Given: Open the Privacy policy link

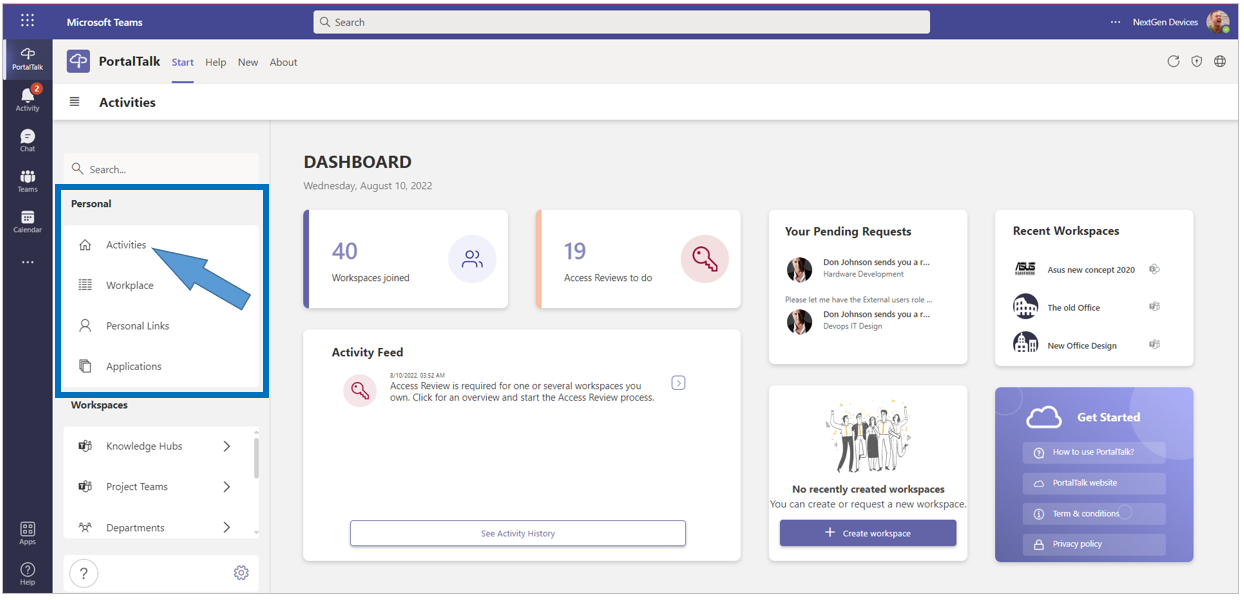Looking at the screenshot, I should [1094, 545].
